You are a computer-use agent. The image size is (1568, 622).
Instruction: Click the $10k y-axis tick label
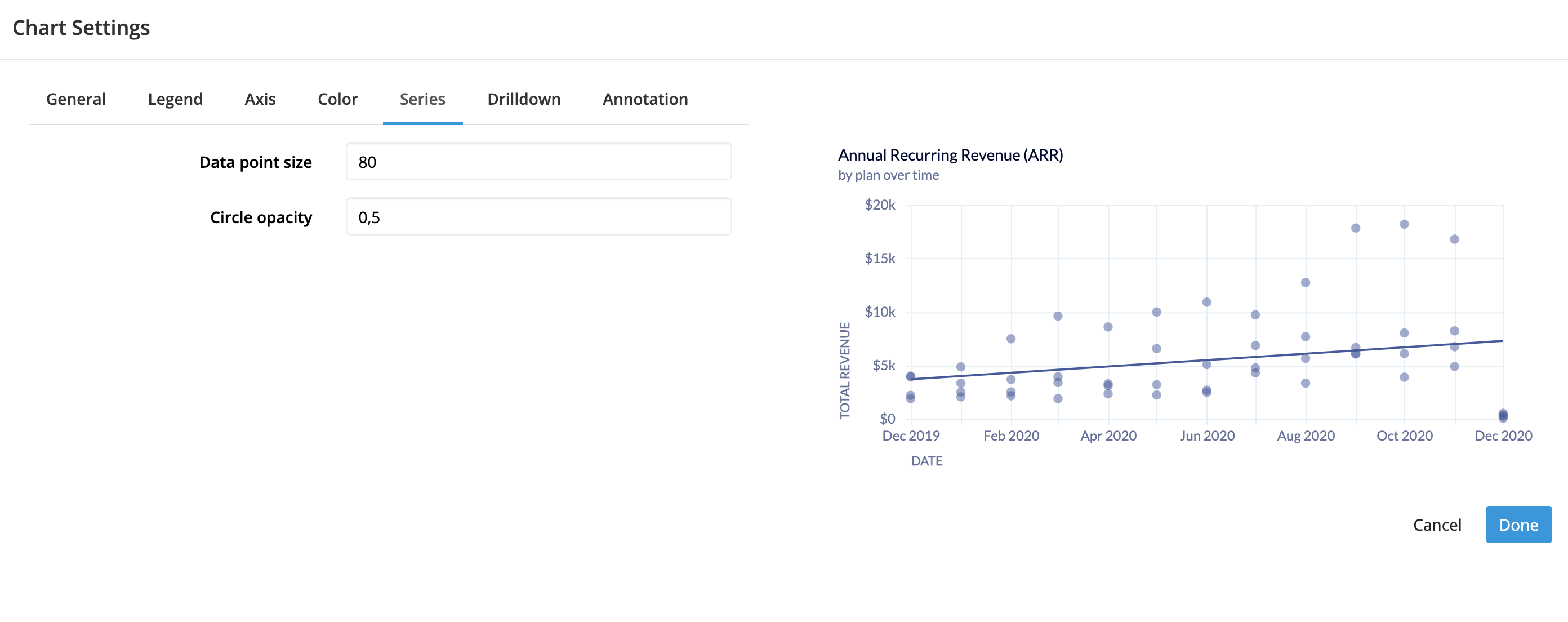880,312
